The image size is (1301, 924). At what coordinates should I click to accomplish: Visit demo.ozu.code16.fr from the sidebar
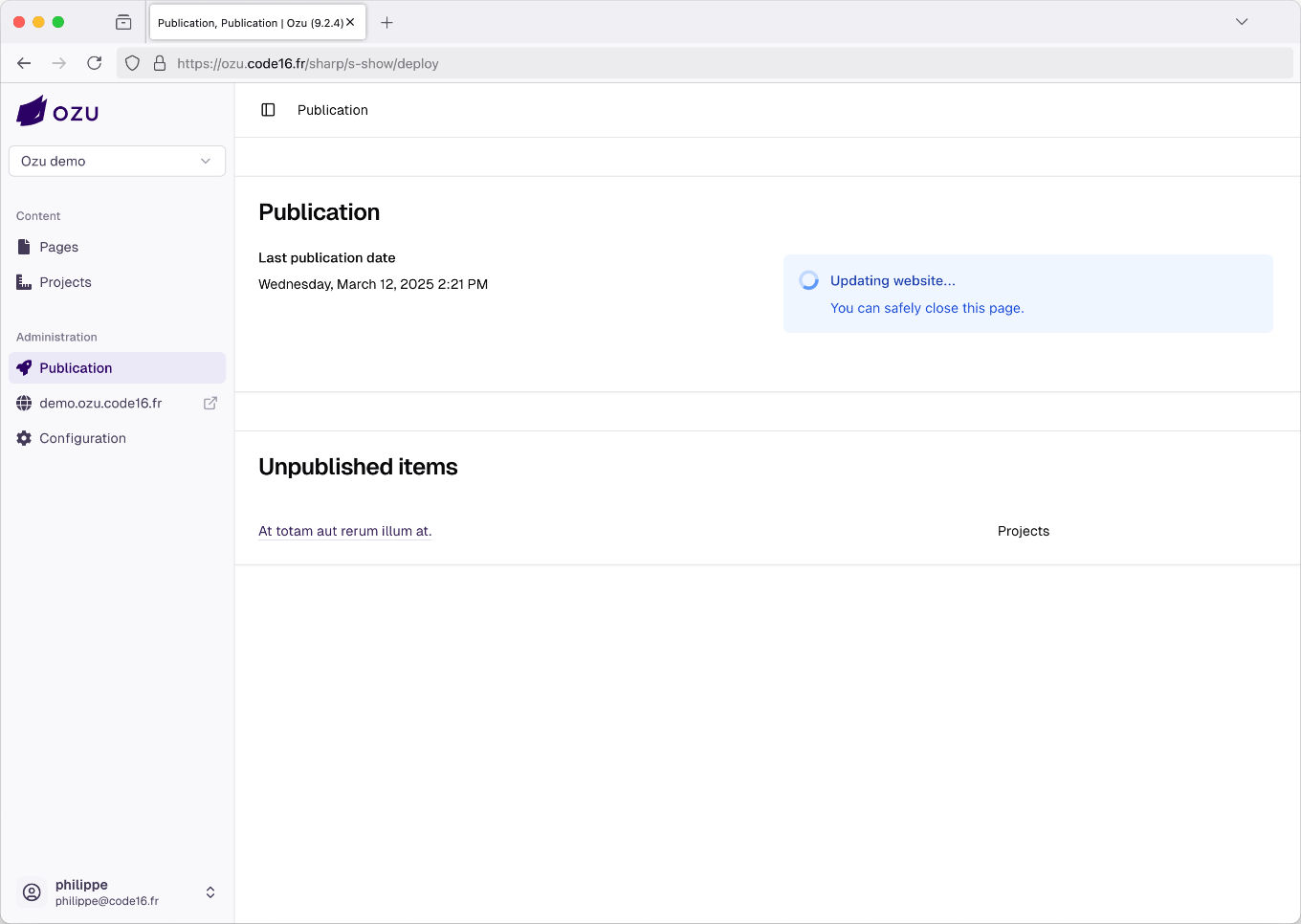click(100, 403)
